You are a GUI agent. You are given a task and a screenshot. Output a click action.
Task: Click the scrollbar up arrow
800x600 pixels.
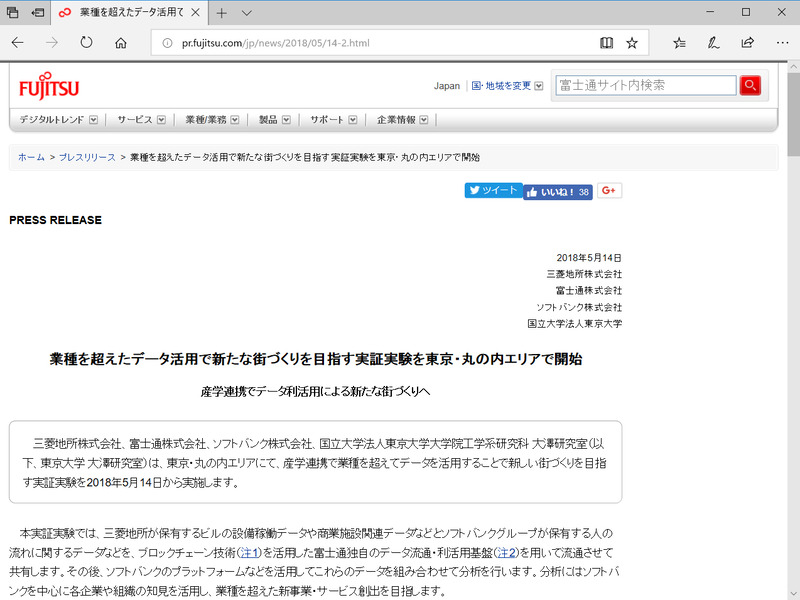click(793, 67)
